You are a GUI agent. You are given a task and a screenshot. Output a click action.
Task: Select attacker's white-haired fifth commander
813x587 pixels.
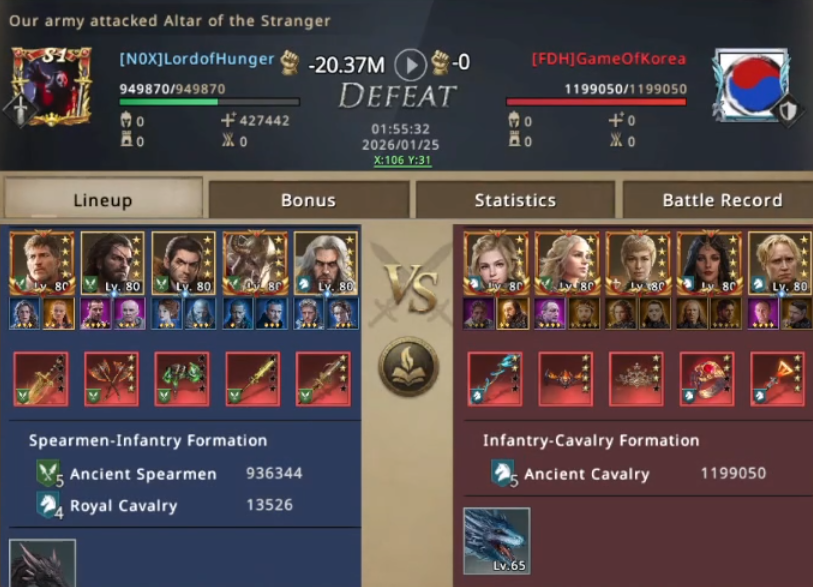(326, 263)
